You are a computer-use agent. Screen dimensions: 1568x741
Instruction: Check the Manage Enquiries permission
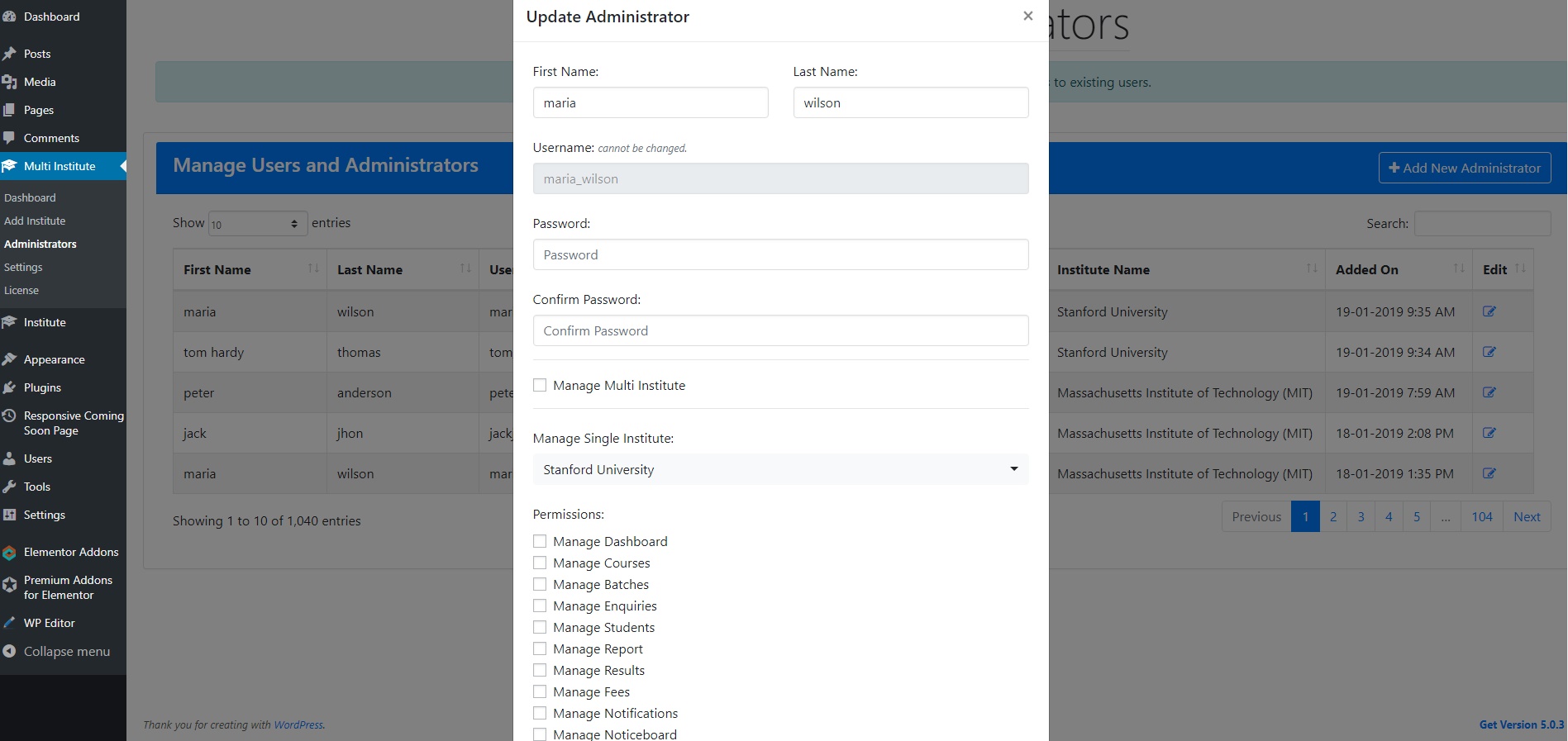pos(540,606)
